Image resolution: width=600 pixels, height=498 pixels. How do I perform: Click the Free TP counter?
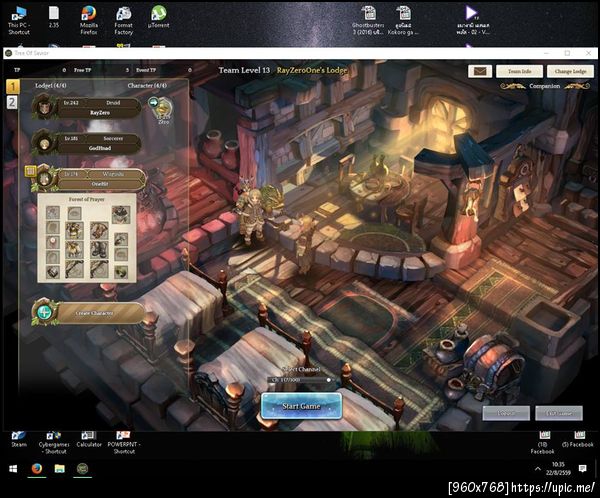coord(101,70)
